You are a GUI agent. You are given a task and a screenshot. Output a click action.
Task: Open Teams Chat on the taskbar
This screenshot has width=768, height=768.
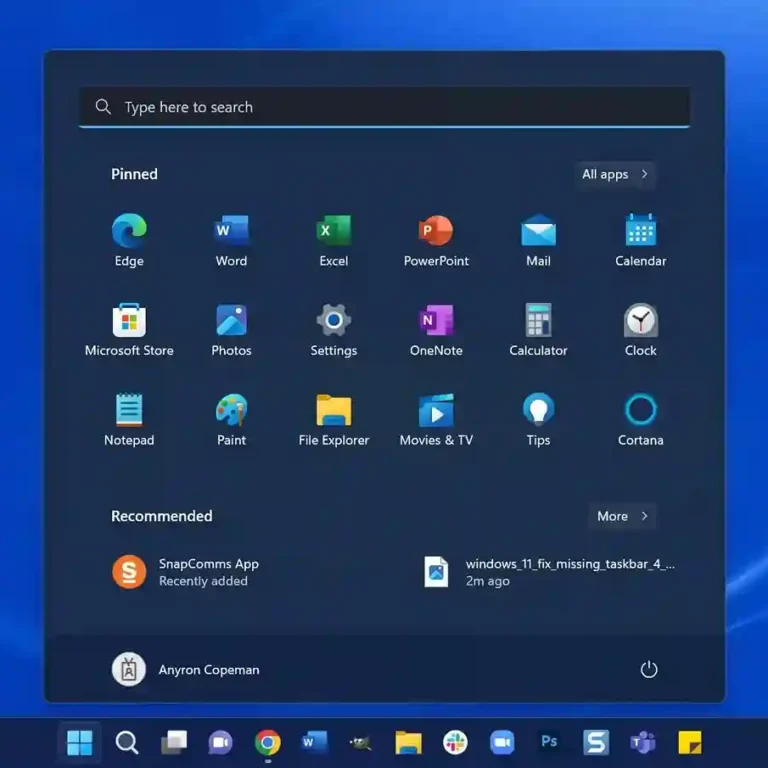(220, 742)
